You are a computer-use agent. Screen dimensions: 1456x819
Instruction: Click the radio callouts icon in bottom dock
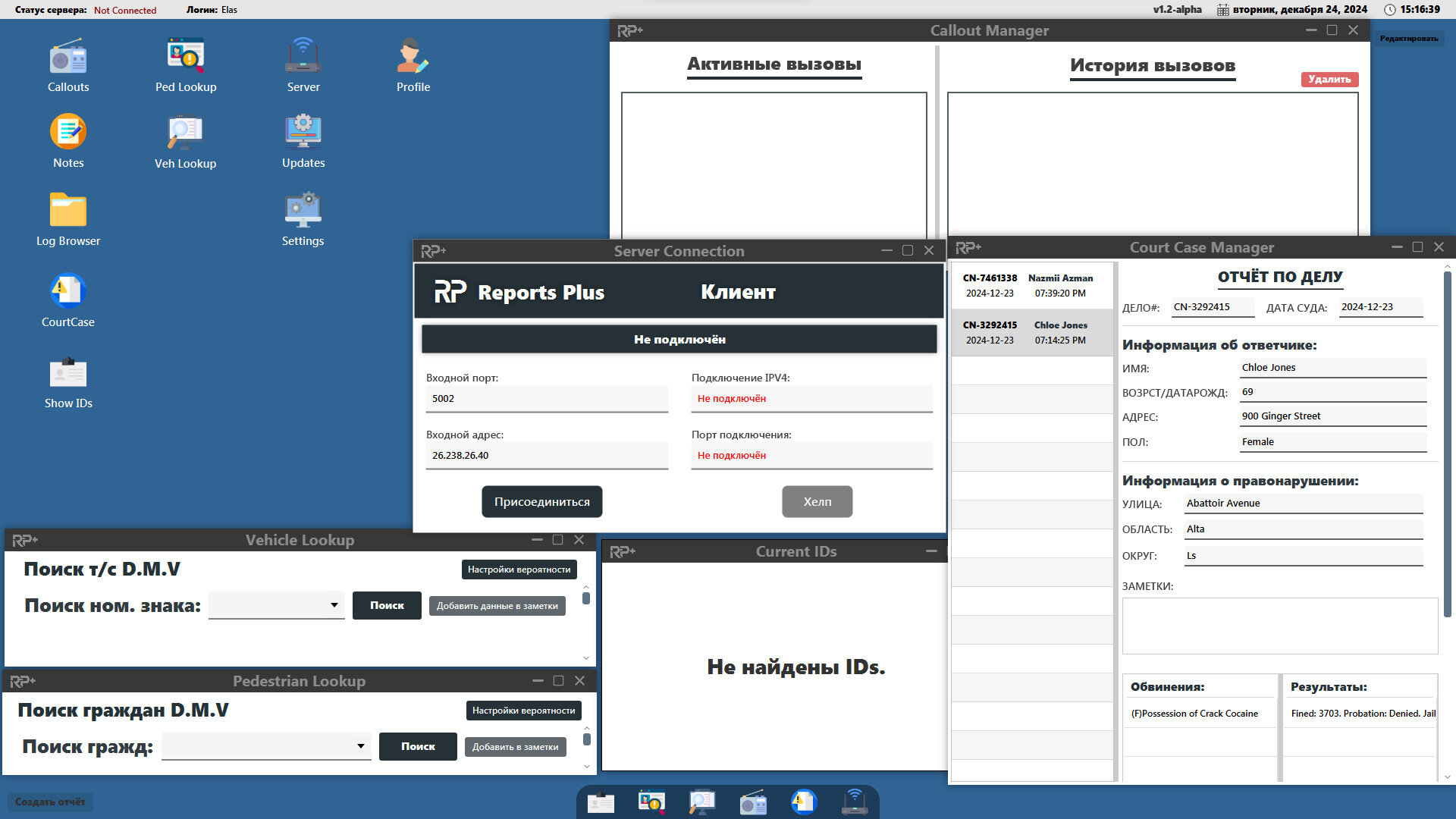pos(753,802)
